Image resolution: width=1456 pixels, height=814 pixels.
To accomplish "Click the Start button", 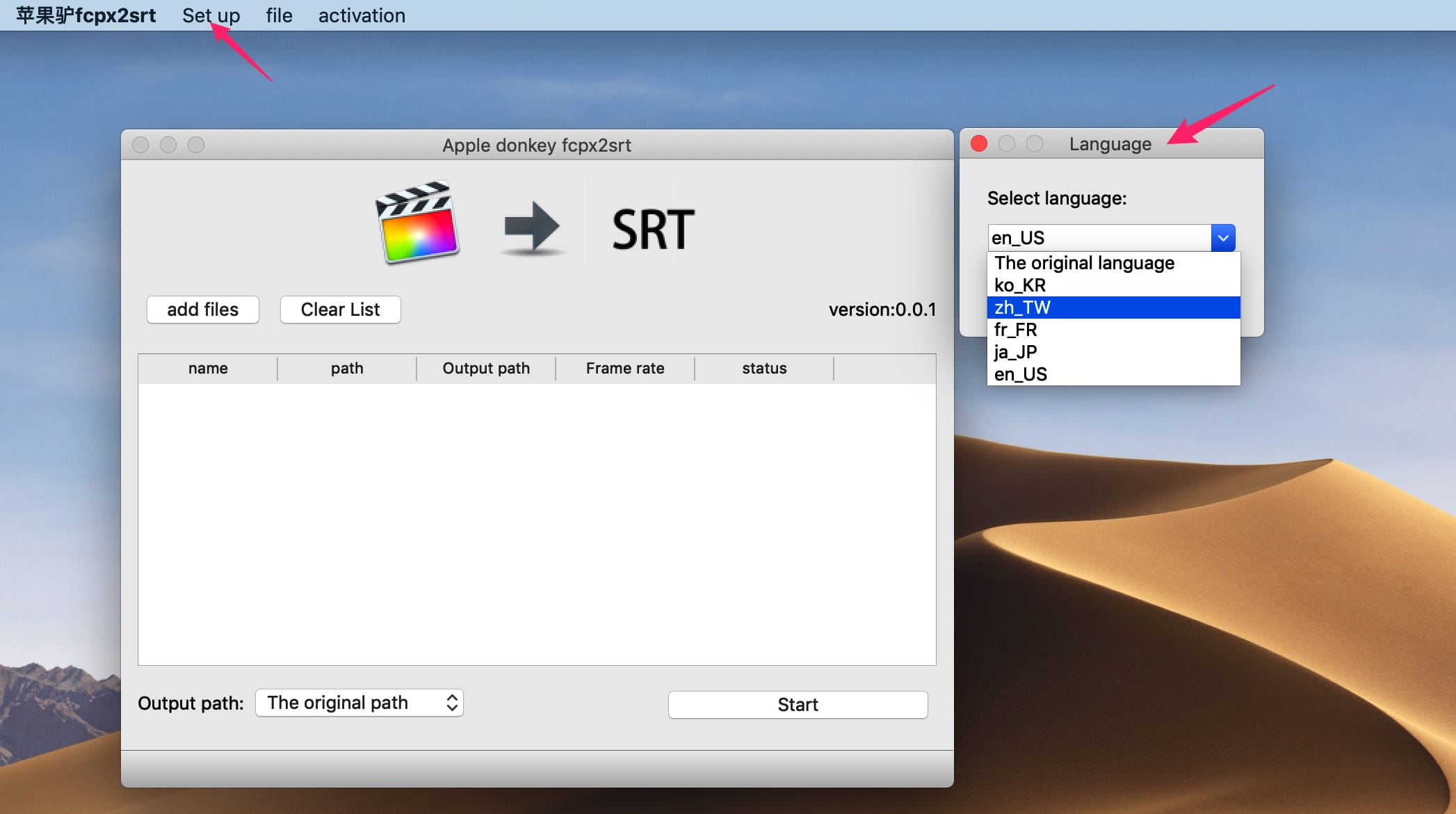I will coord(798,705).
